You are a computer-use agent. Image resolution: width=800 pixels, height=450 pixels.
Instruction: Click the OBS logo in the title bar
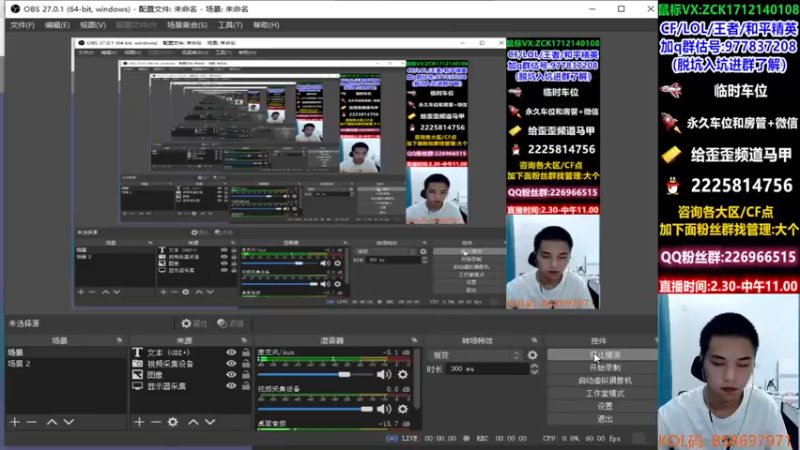(15, 9)
